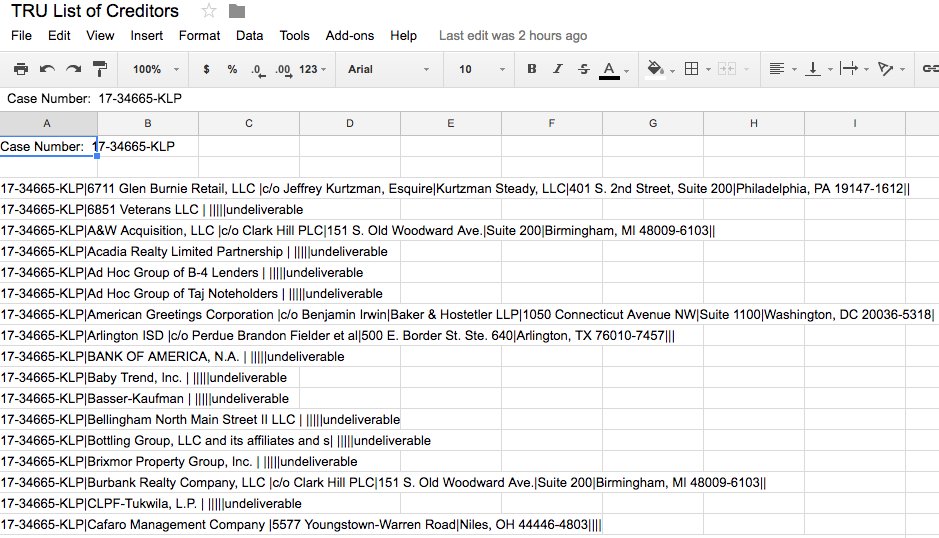Open the View menu
Image resolution: width=939 pixels, height=538 pixels.
[x=100, y=35]
